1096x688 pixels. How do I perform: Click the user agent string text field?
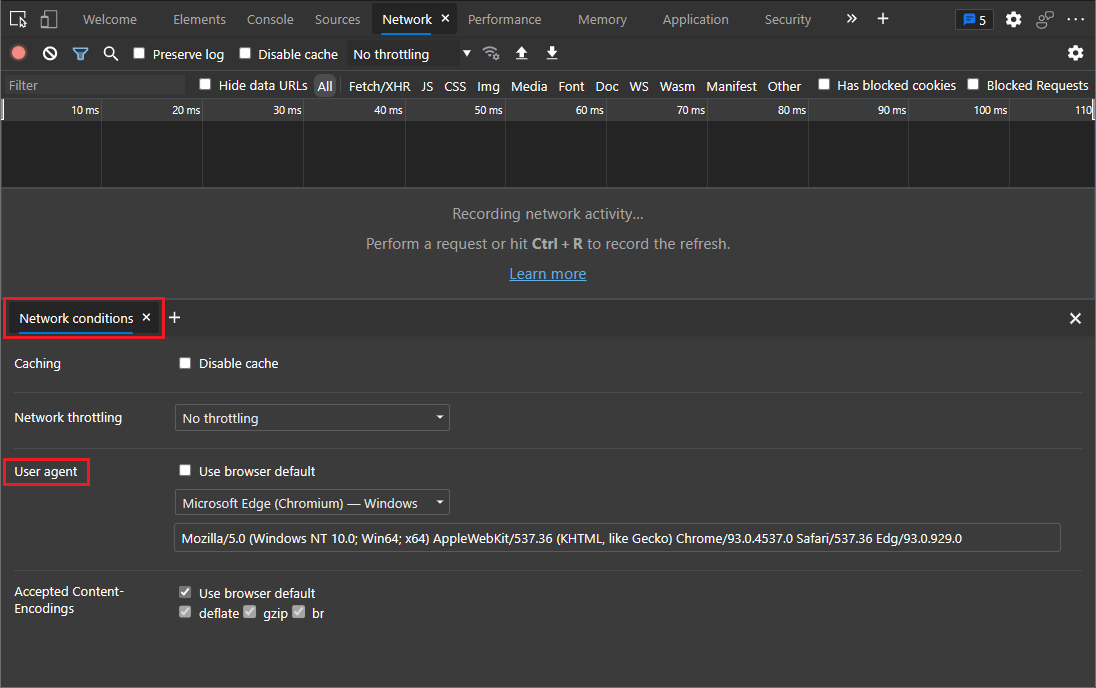(617, 538)
